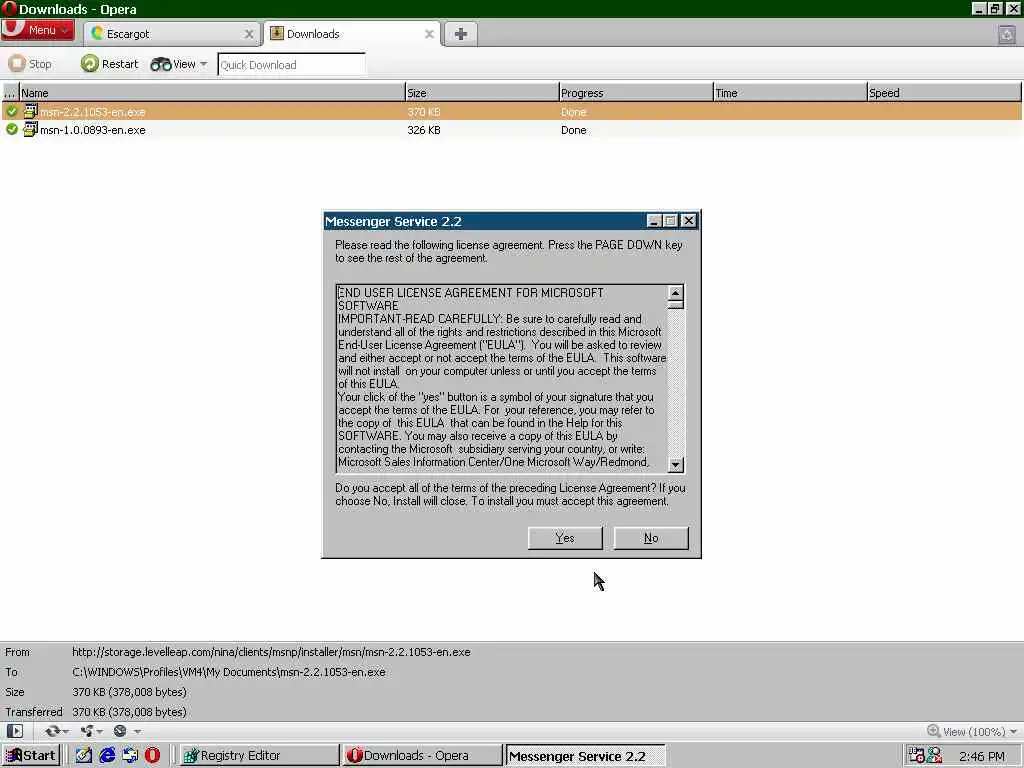Switch to the Downloads tab

point(352,34)
